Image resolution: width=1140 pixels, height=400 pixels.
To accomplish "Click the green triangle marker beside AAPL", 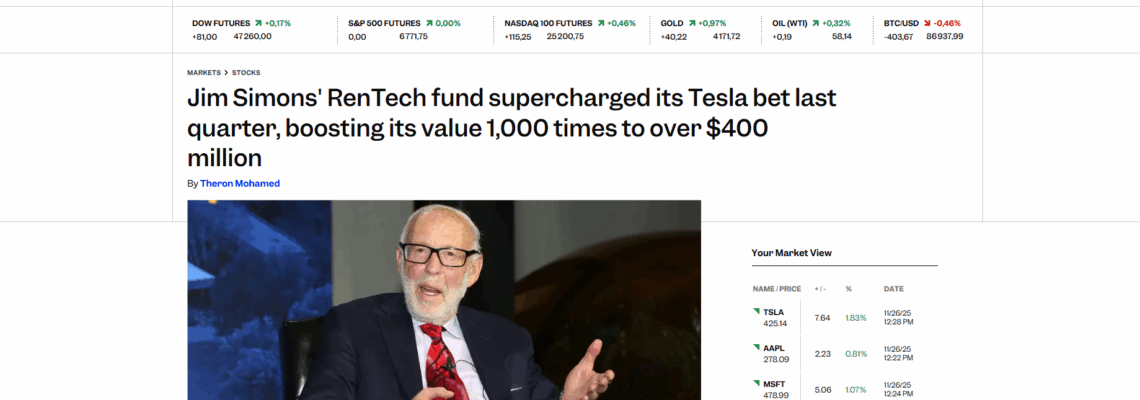I will (756, 346).
